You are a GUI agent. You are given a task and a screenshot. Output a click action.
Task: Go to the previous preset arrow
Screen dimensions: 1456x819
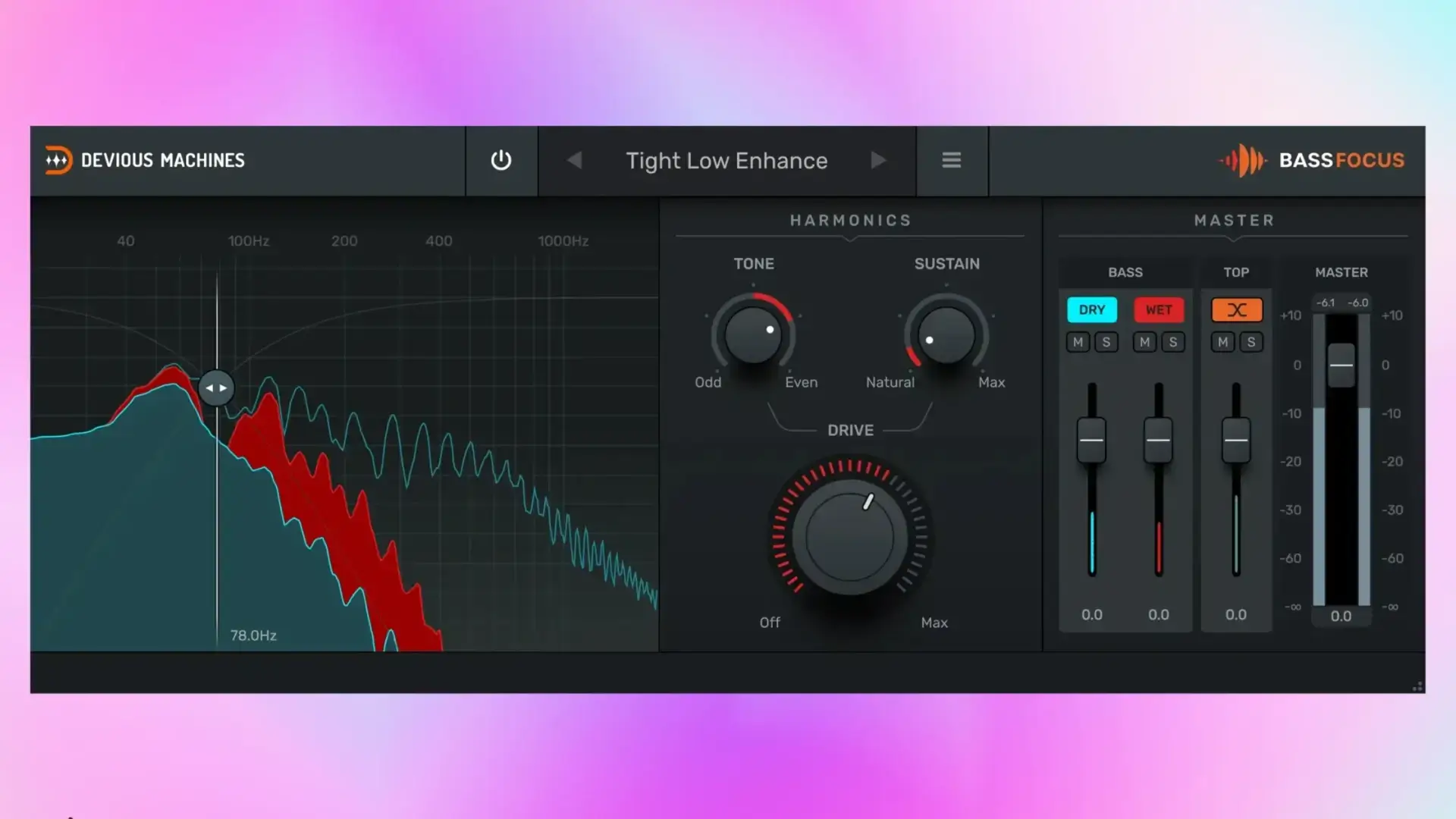pyautogui.click(x=574, y=160)
